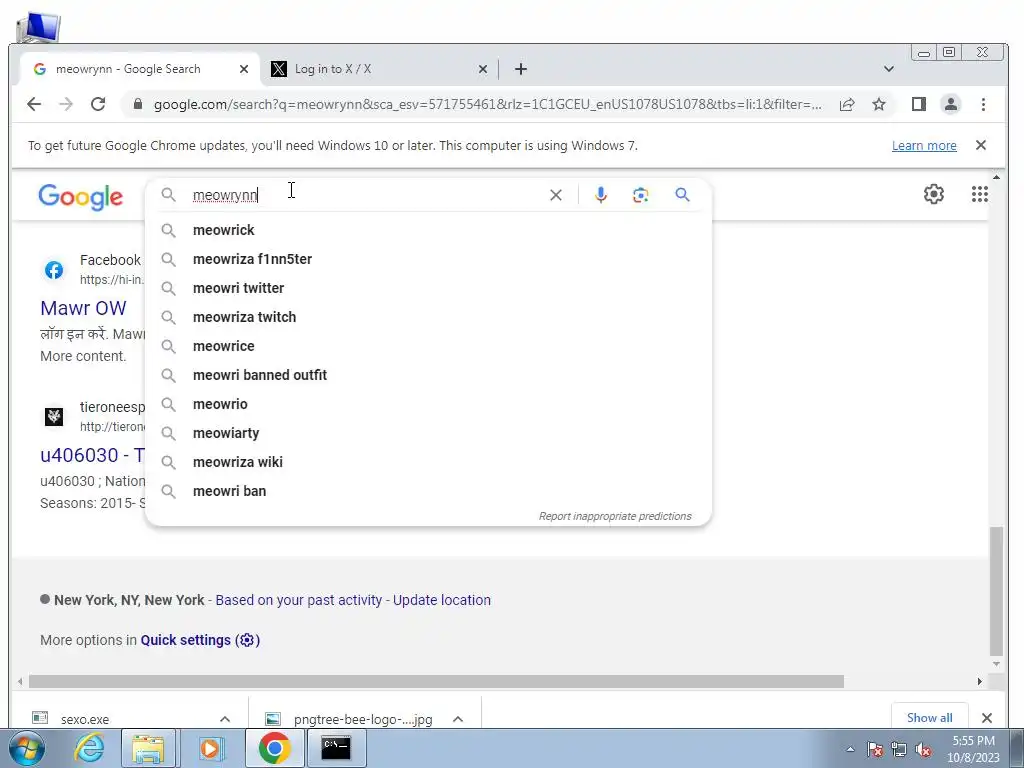Click 'Update location' link
Screen dimensions: 1024x768
pos(441,600)
